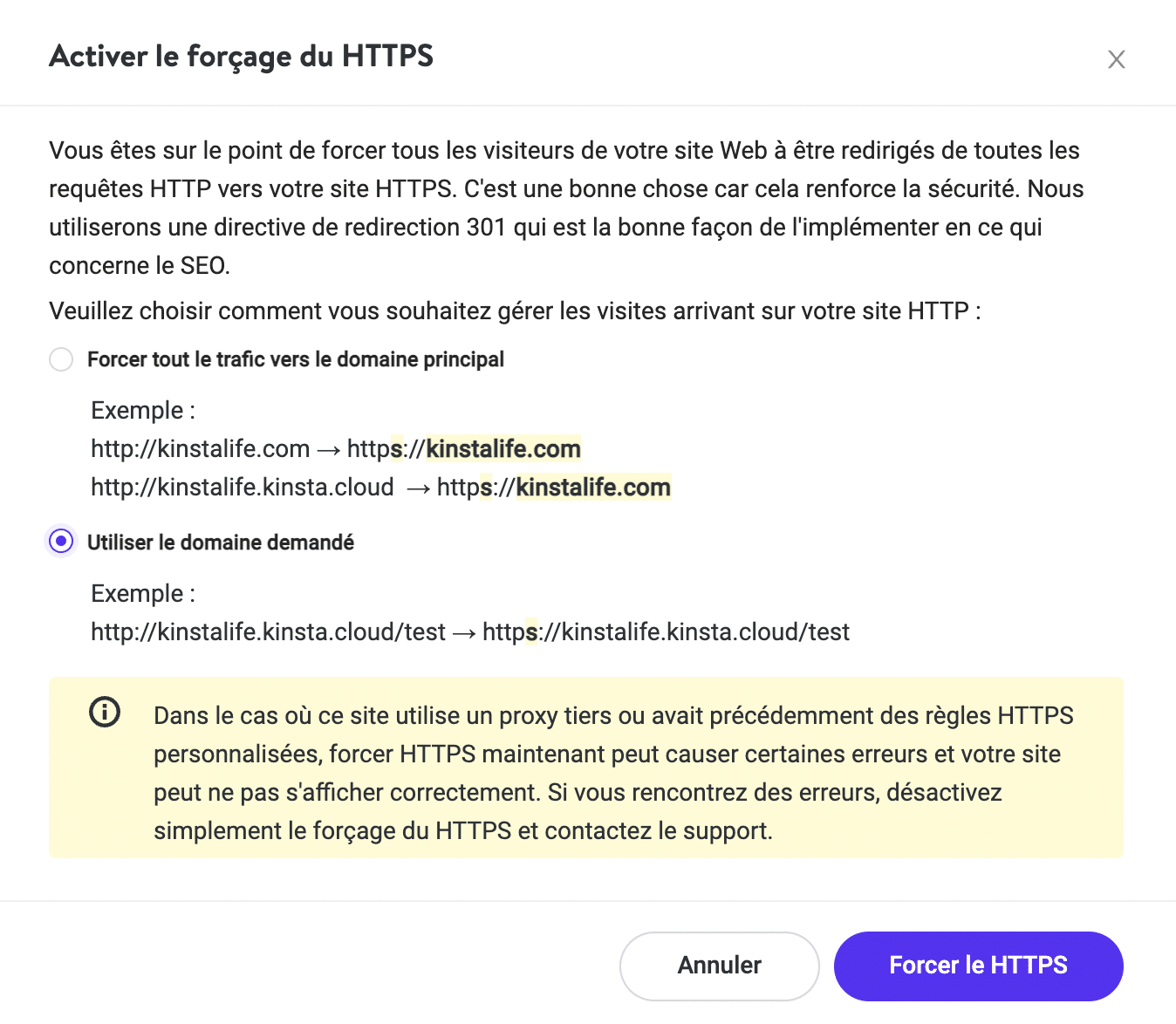
Task: Click the highlighted s in https://kinstalife.kinsta.cloud/test
Action: tap(530, 631)
